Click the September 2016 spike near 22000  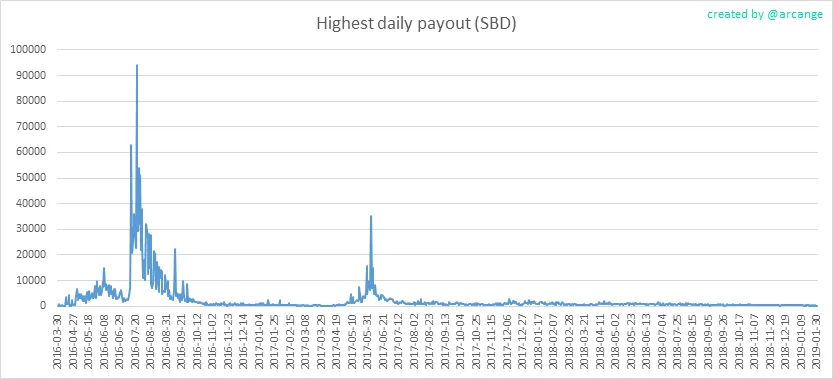coord(175,249)
